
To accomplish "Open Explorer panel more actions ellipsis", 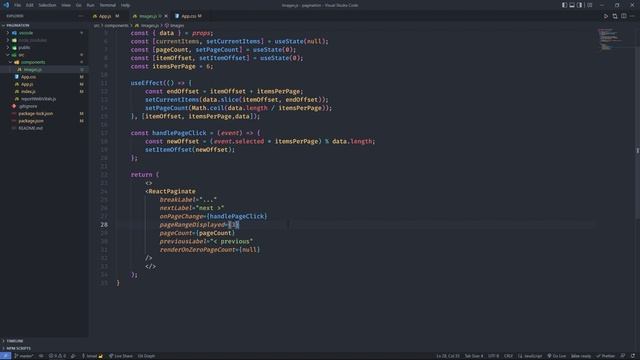I will coord(81,16).
